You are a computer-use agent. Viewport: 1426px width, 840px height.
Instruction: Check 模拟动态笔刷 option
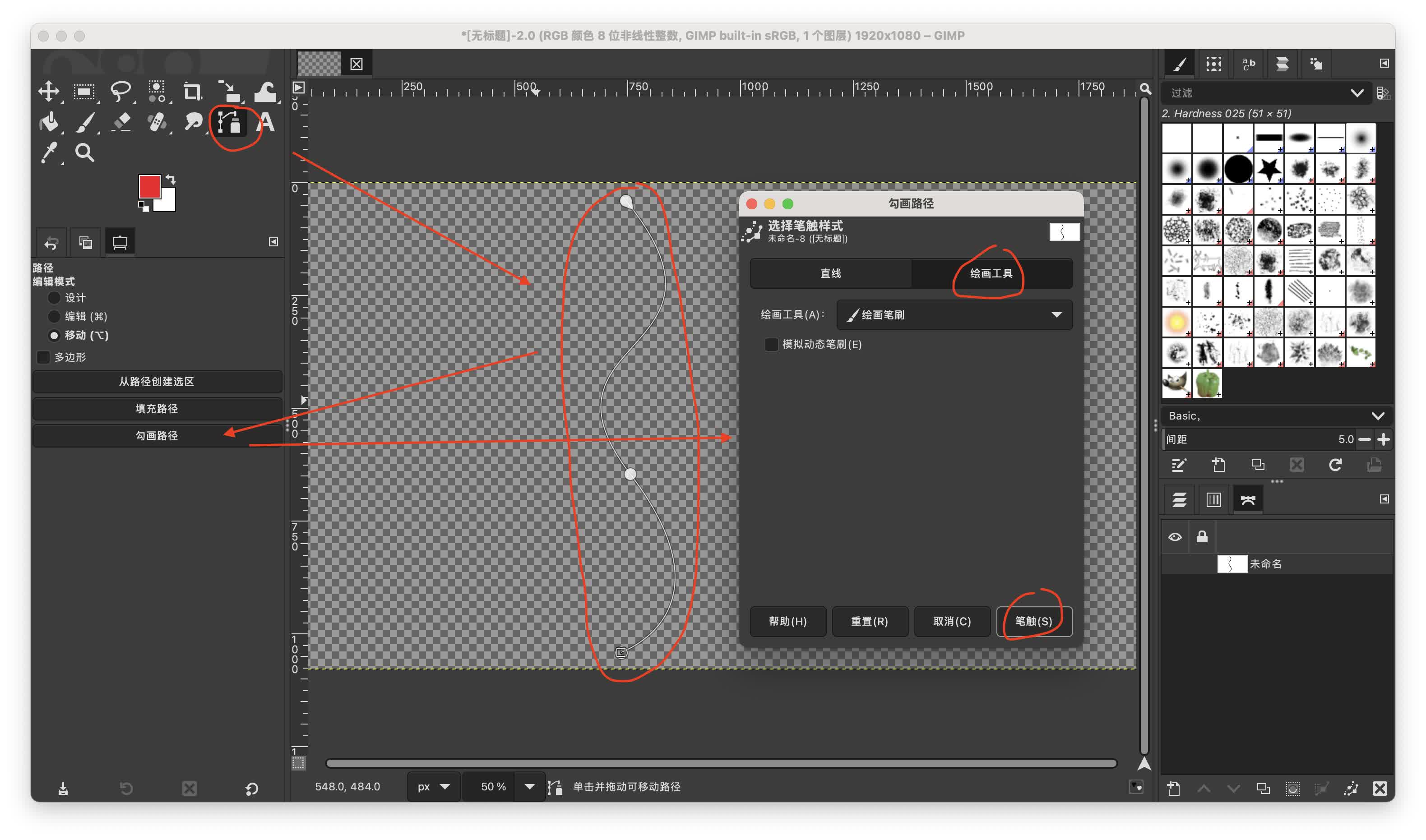click(x=771, y=344)
